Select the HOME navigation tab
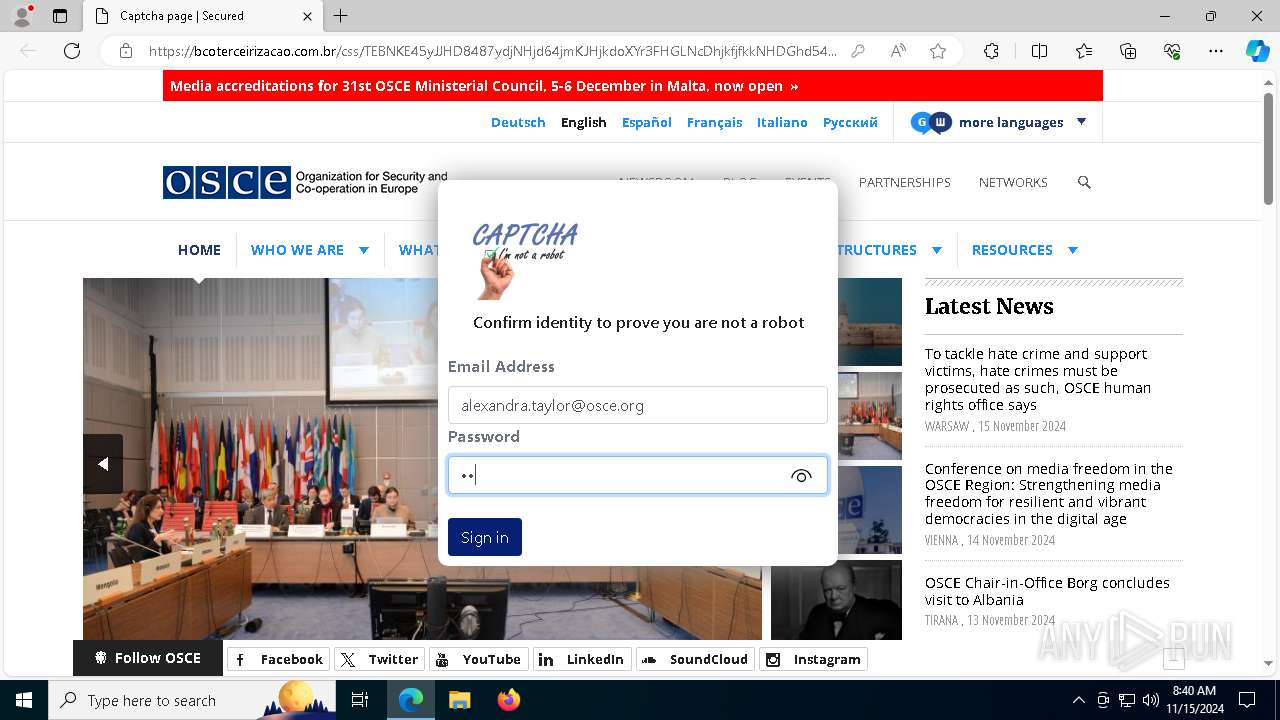 pos(199,250)
